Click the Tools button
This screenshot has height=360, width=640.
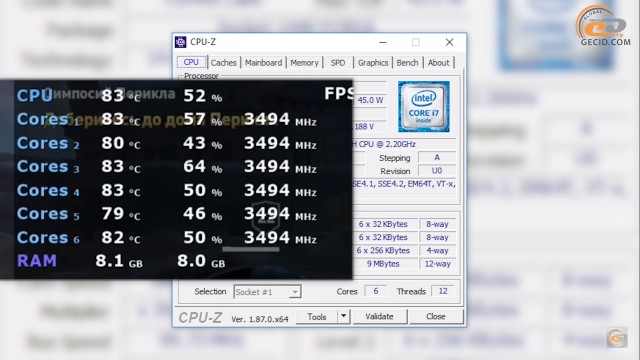317,317
